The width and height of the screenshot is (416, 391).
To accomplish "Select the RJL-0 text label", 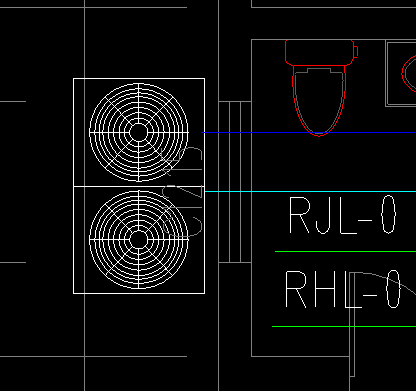I will pyautogui.click(x=342, y=215).
